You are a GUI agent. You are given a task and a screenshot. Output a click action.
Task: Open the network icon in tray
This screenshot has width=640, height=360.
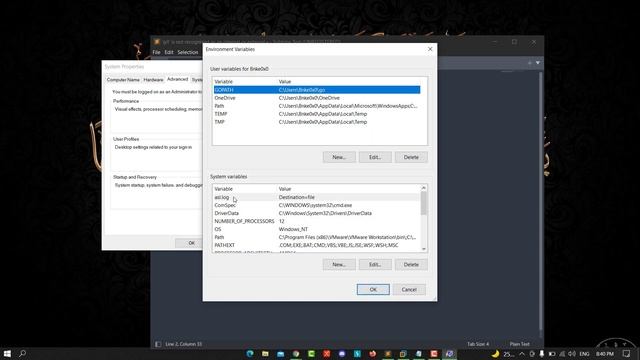[562, 354]
